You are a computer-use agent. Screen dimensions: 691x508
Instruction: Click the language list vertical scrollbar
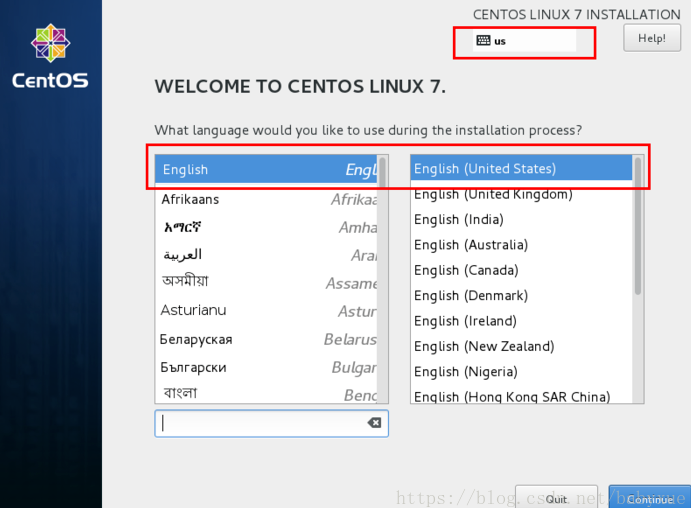coord(383,279)
